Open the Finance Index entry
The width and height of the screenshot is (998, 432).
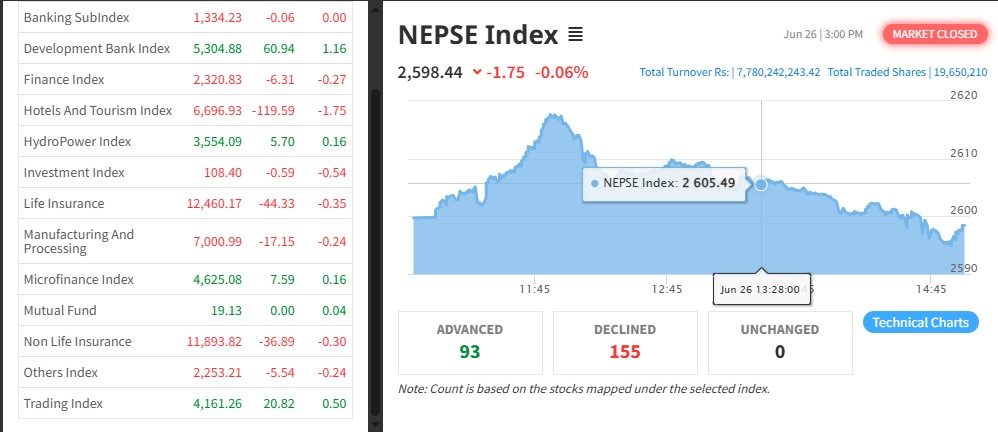click(64, 79)
